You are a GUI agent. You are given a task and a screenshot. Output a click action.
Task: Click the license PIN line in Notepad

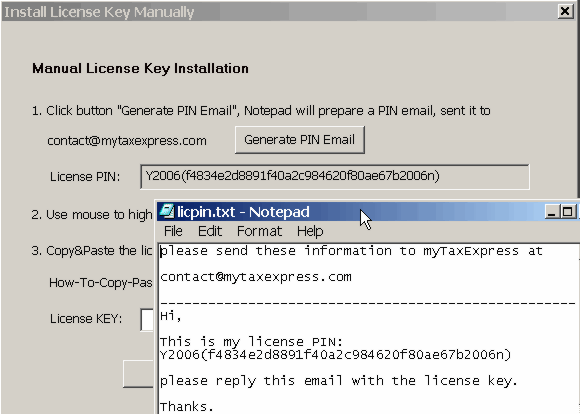[x=335, y=355]
